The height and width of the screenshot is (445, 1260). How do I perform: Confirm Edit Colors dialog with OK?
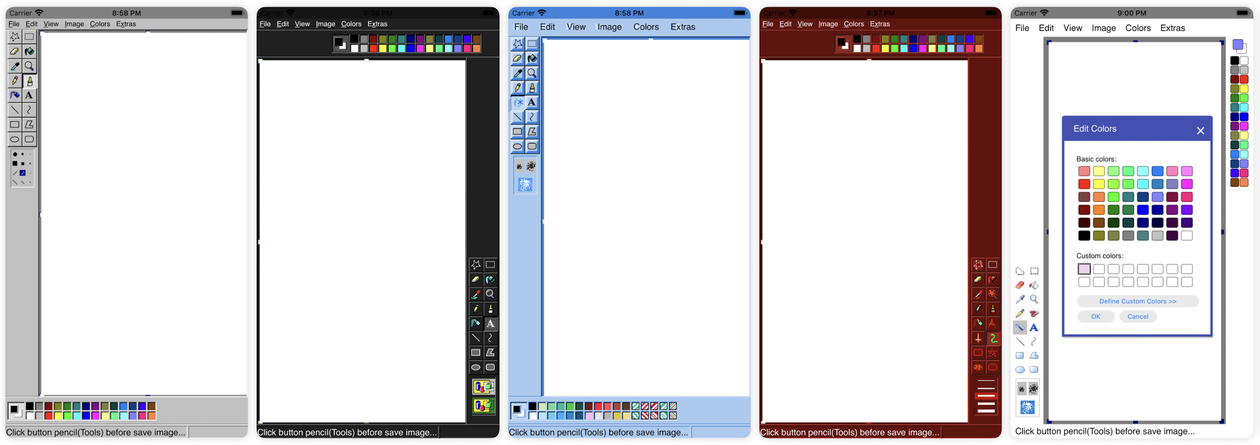(x=1096, y=316)
